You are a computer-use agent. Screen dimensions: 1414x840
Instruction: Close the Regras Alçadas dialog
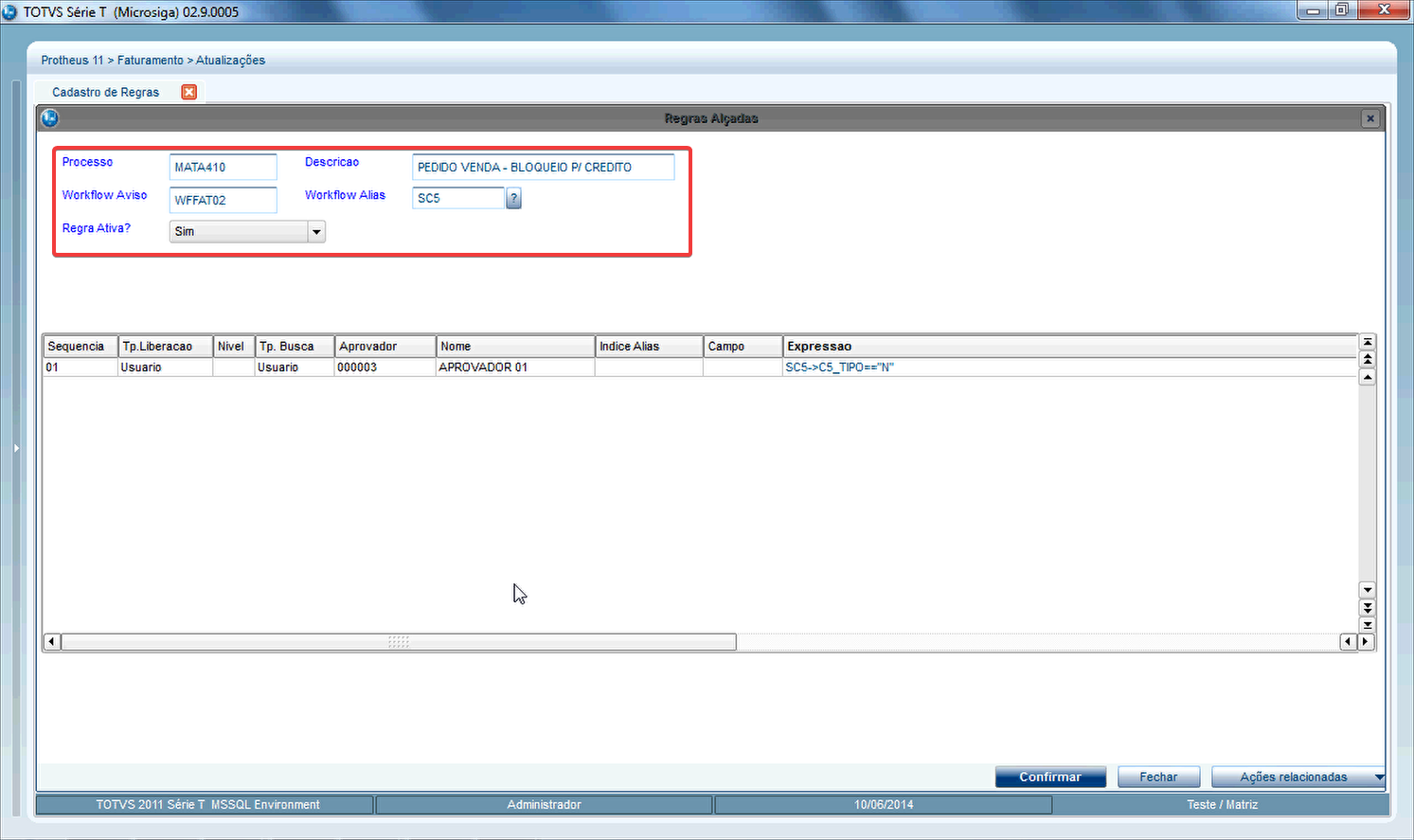tap(1369, 118)
